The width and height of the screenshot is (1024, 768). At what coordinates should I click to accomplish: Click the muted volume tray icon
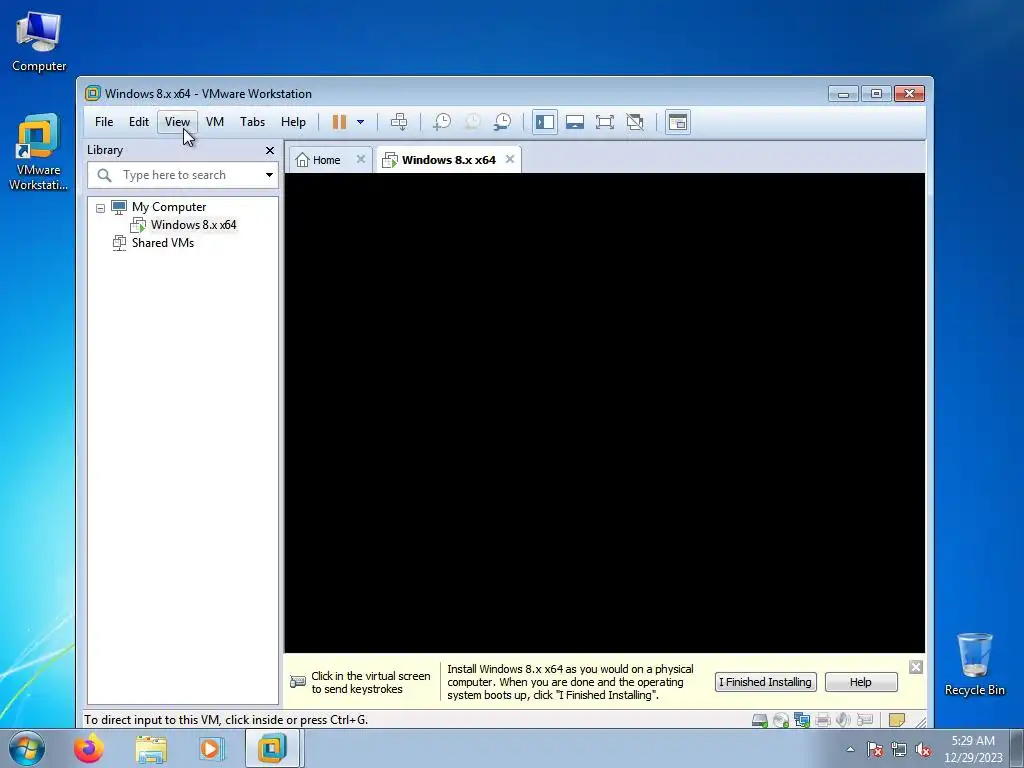923,750
